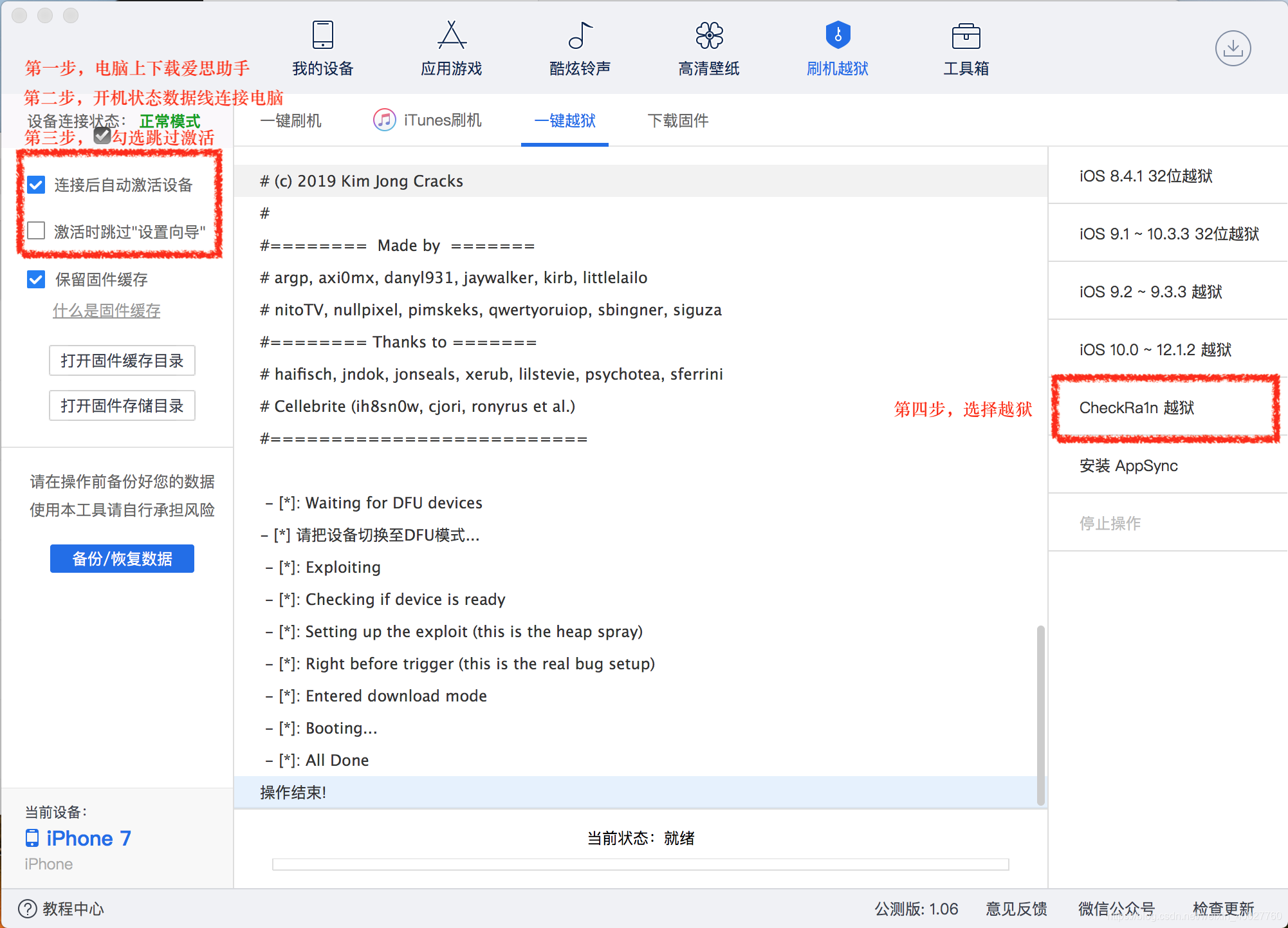Open HD Wallpapers flower icon
The image size is (1288, 928).
pyautogui.click(x=709, y=35)
